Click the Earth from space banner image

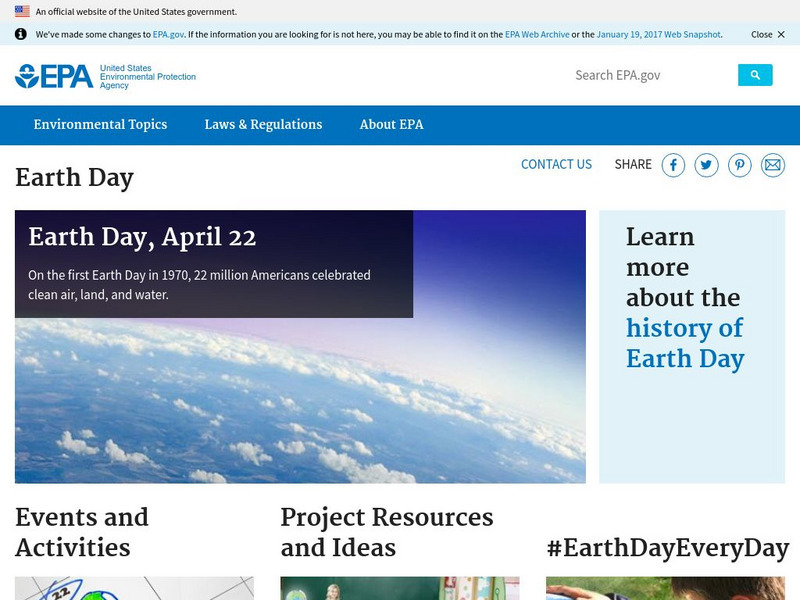(300, 400)
